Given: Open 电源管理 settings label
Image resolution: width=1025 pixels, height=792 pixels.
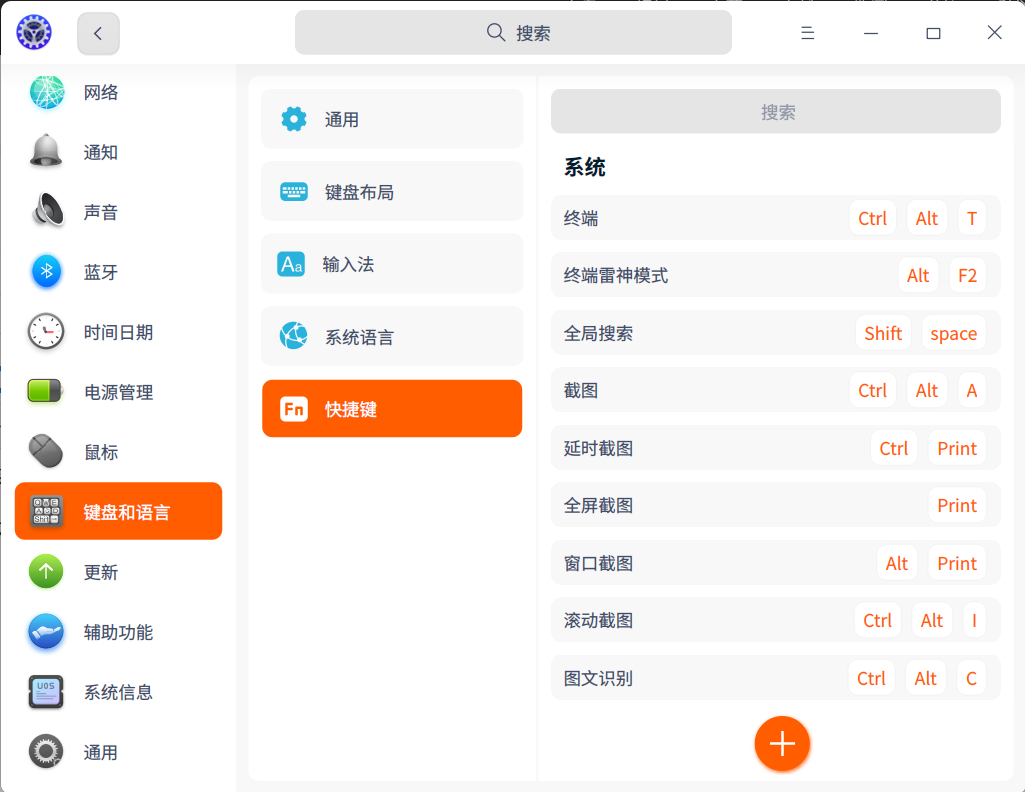Looking at the screenshot, I should click(x=118, y=392).
